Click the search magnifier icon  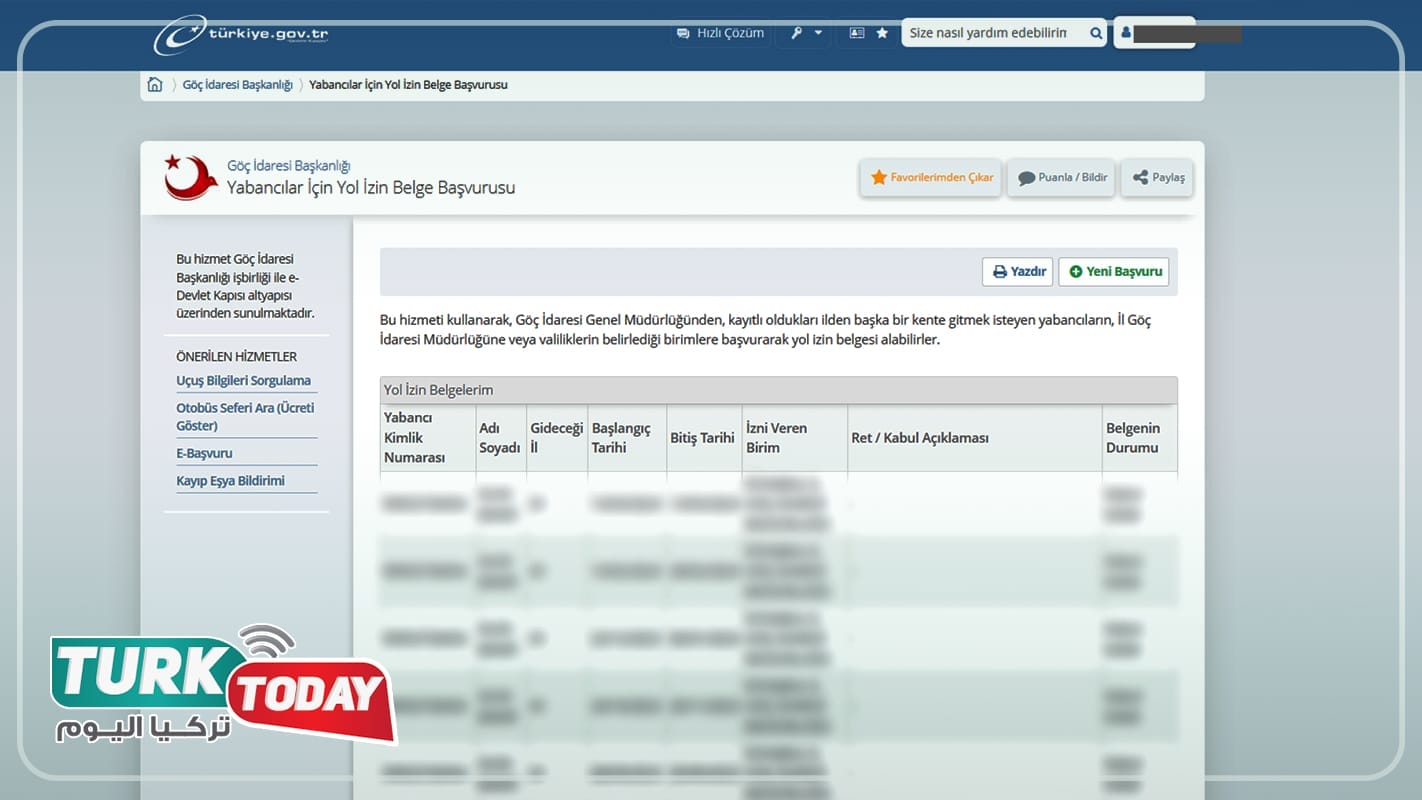click(x=1096, y=33)
